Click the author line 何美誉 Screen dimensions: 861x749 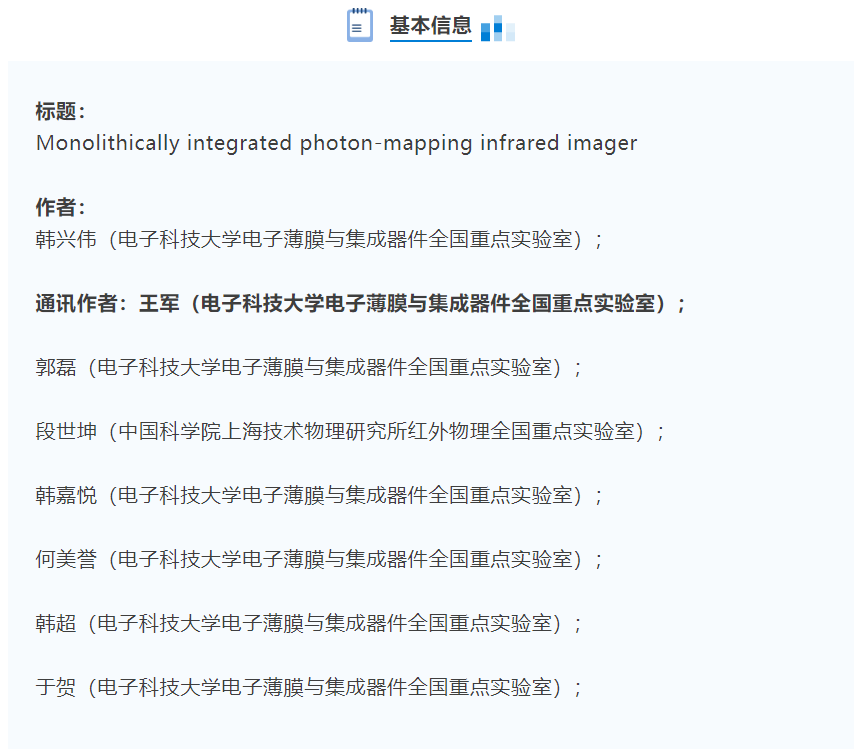319,560
